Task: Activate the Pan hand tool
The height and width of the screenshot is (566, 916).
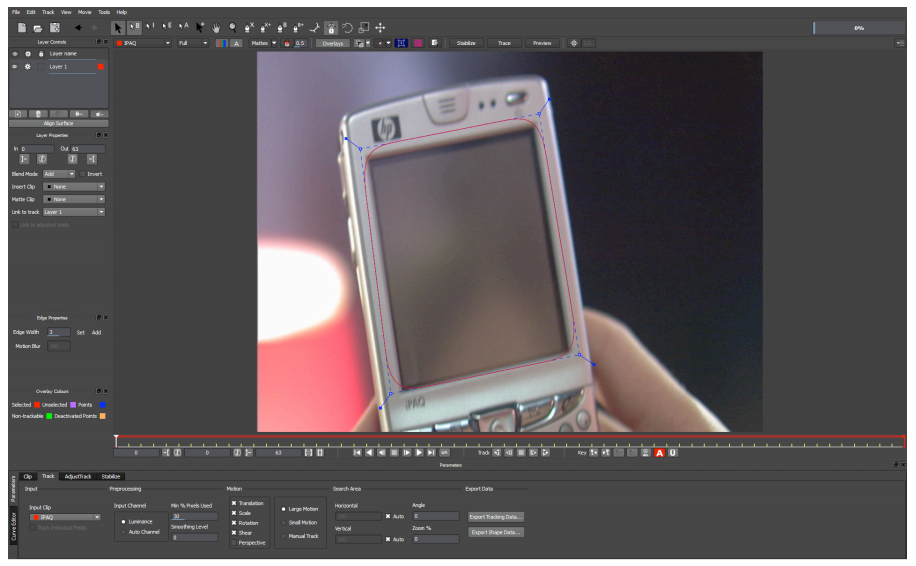Action: coord(216,27)
